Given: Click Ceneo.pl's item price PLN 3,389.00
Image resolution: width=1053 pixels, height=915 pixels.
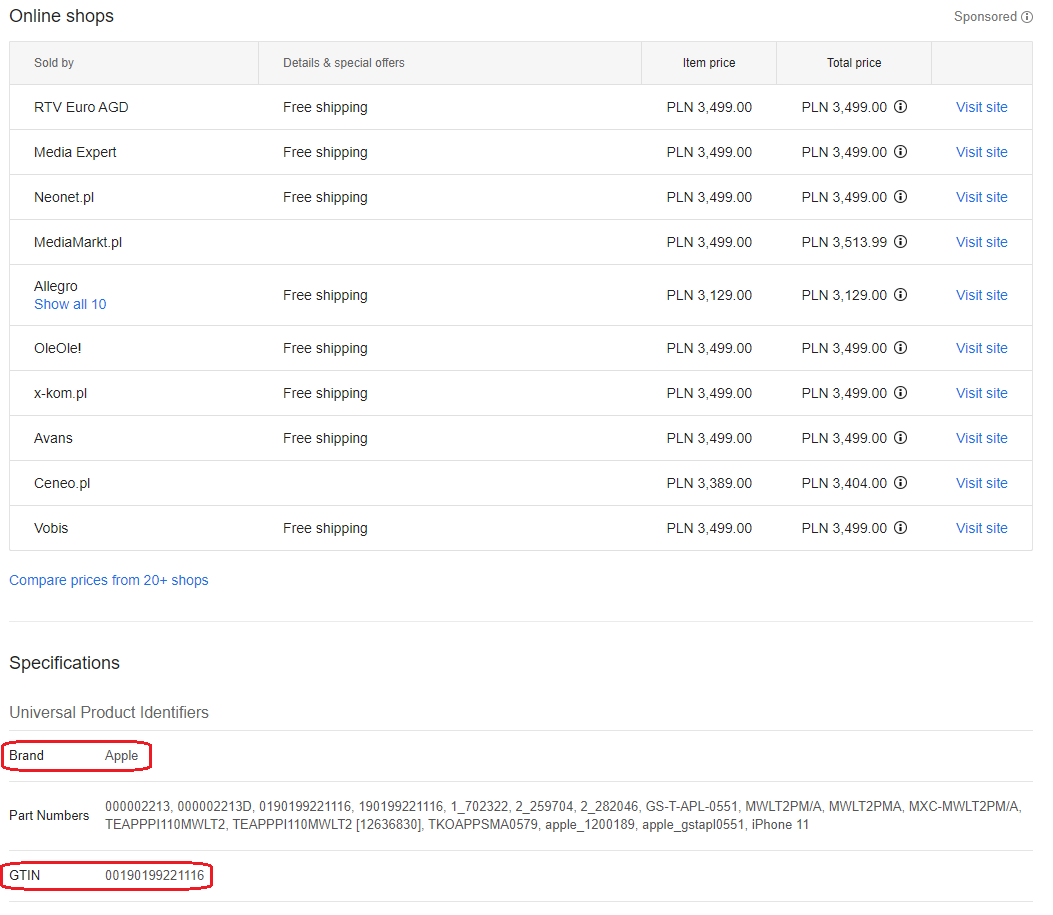Looking at the screenshot, I should [709, 483].
